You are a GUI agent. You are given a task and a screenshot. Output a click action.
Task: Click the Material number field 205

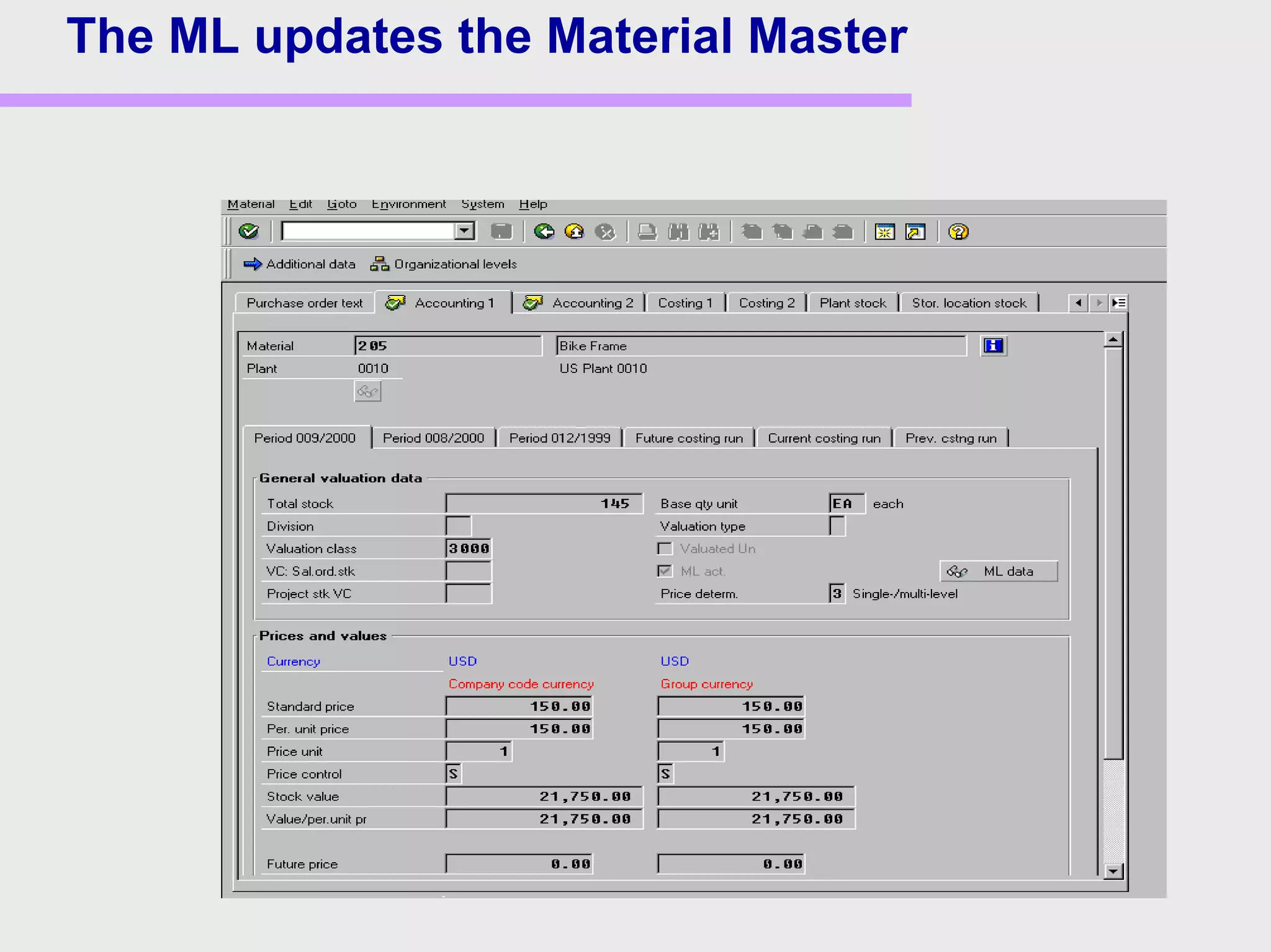tap(448, 346)
